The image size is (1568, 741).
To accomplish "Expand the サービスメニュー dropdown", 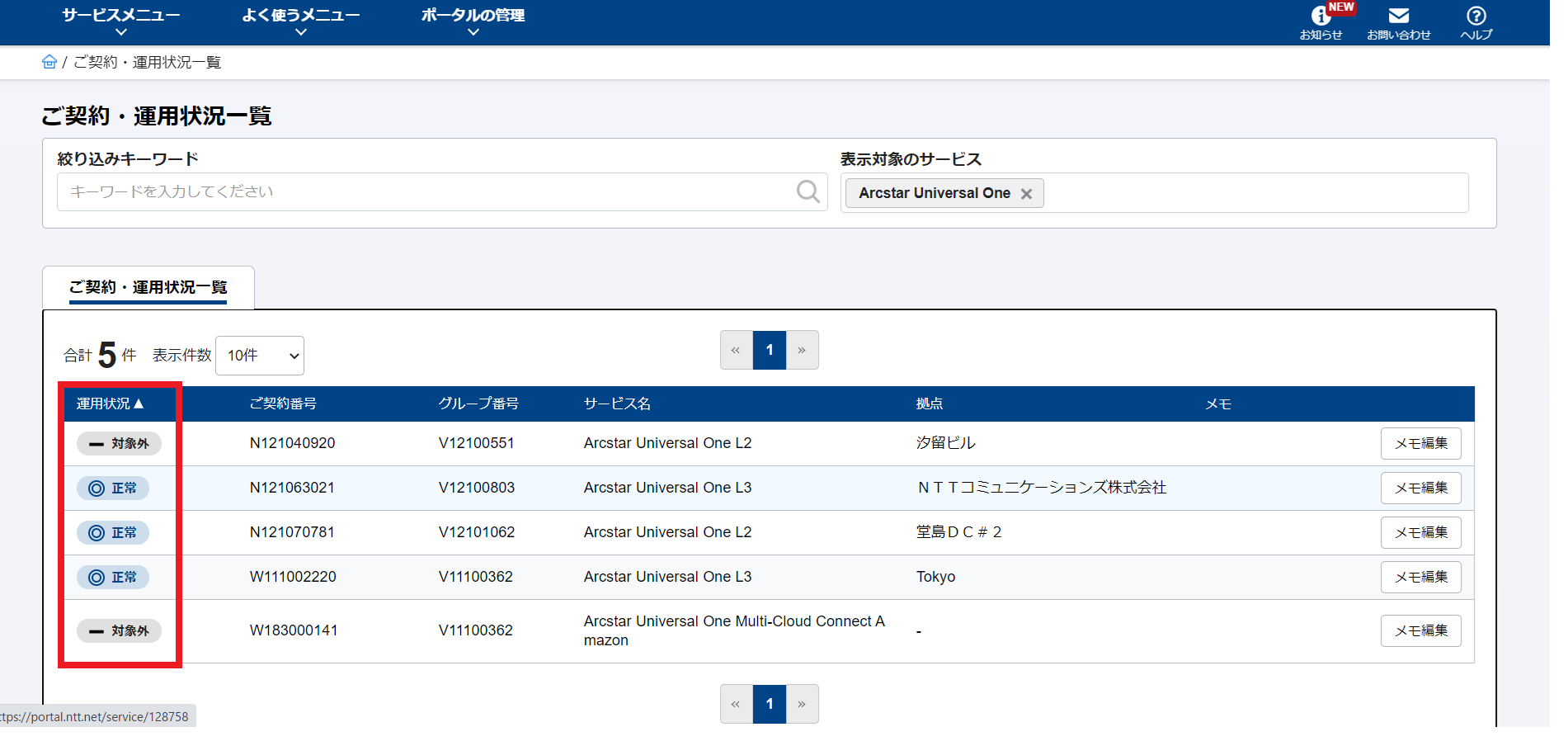I will tap(121, 22).
